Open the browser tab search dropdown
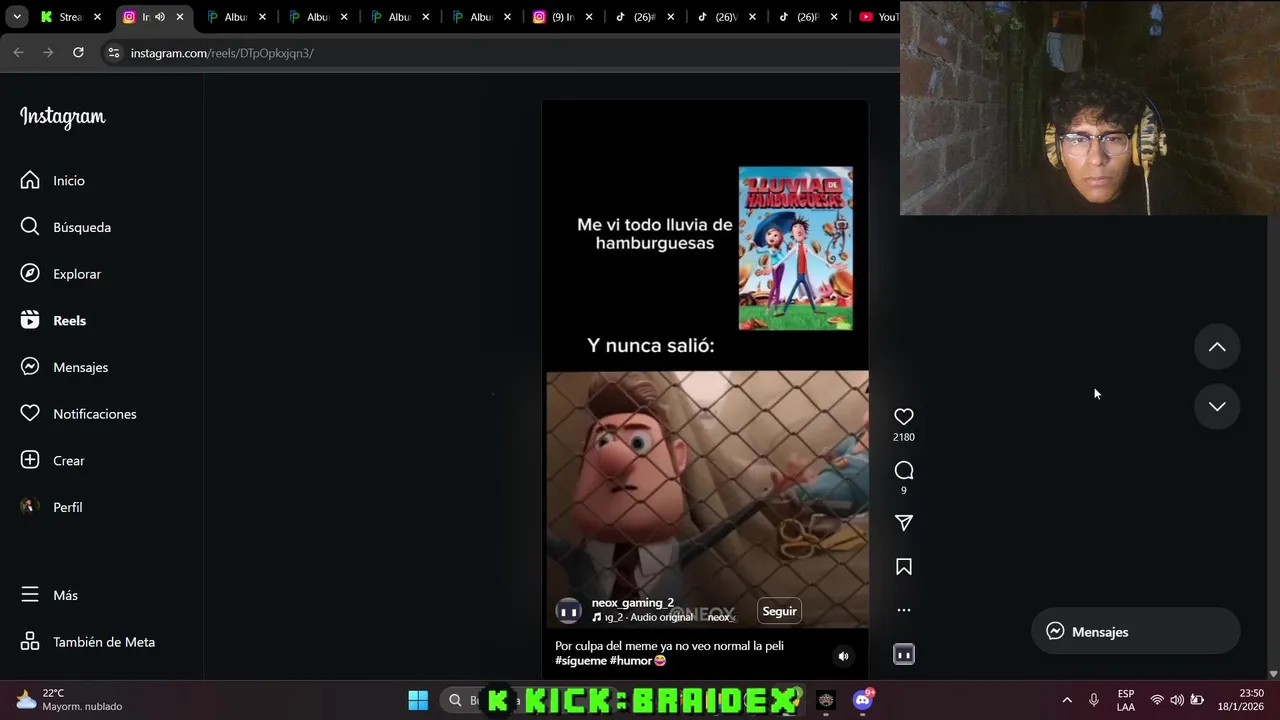The image size is (1280, 720). tap(17, 17)
